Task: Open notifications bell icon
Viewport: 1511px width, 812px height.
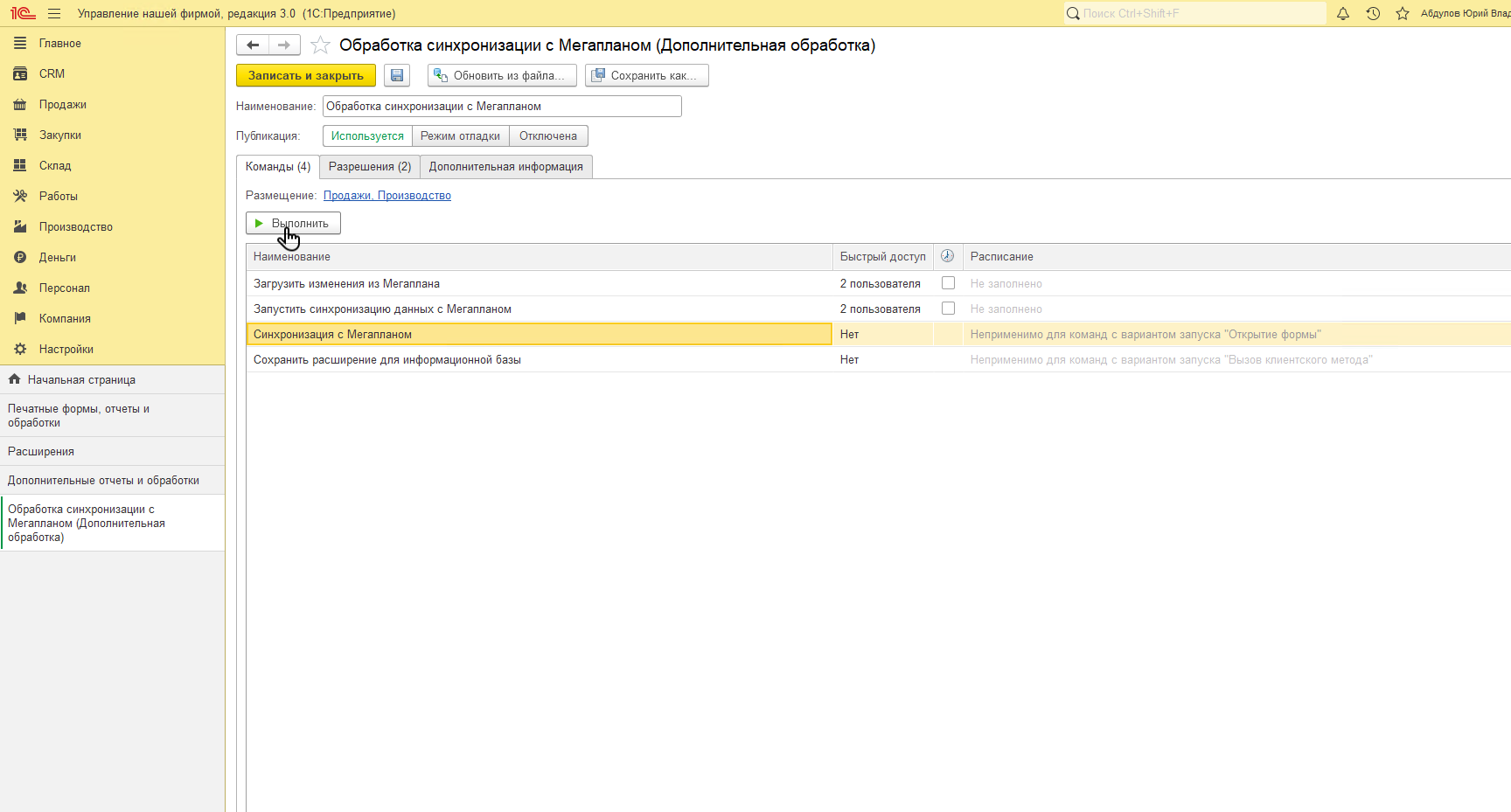Action: (x=1343, y=13)
